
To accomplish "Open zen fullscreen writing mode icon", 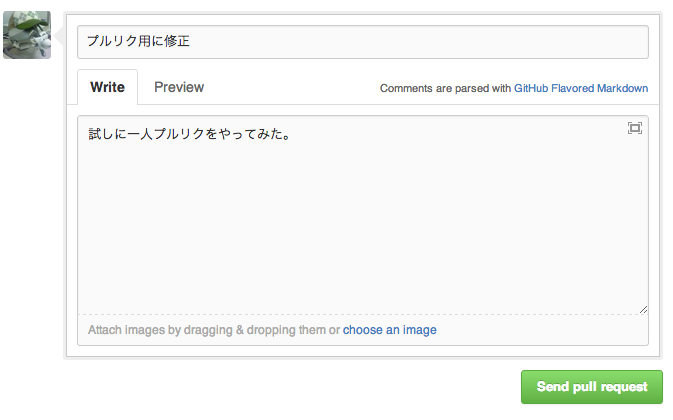I will click(x=634, y=128).
